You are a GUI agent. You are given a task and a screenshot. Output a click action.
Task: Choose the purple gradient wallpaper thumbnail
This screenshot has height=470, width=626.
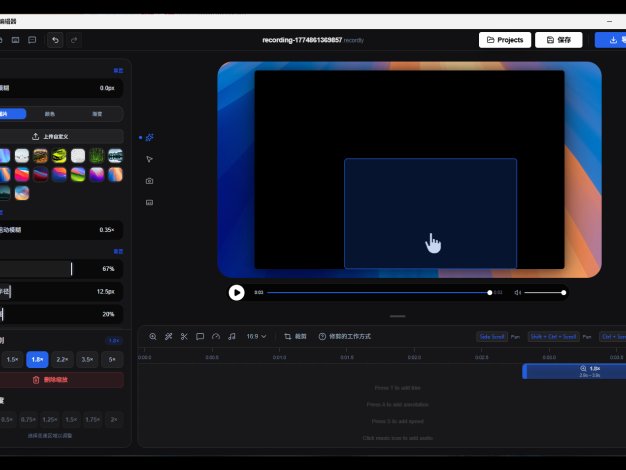[x=97, y=175]
